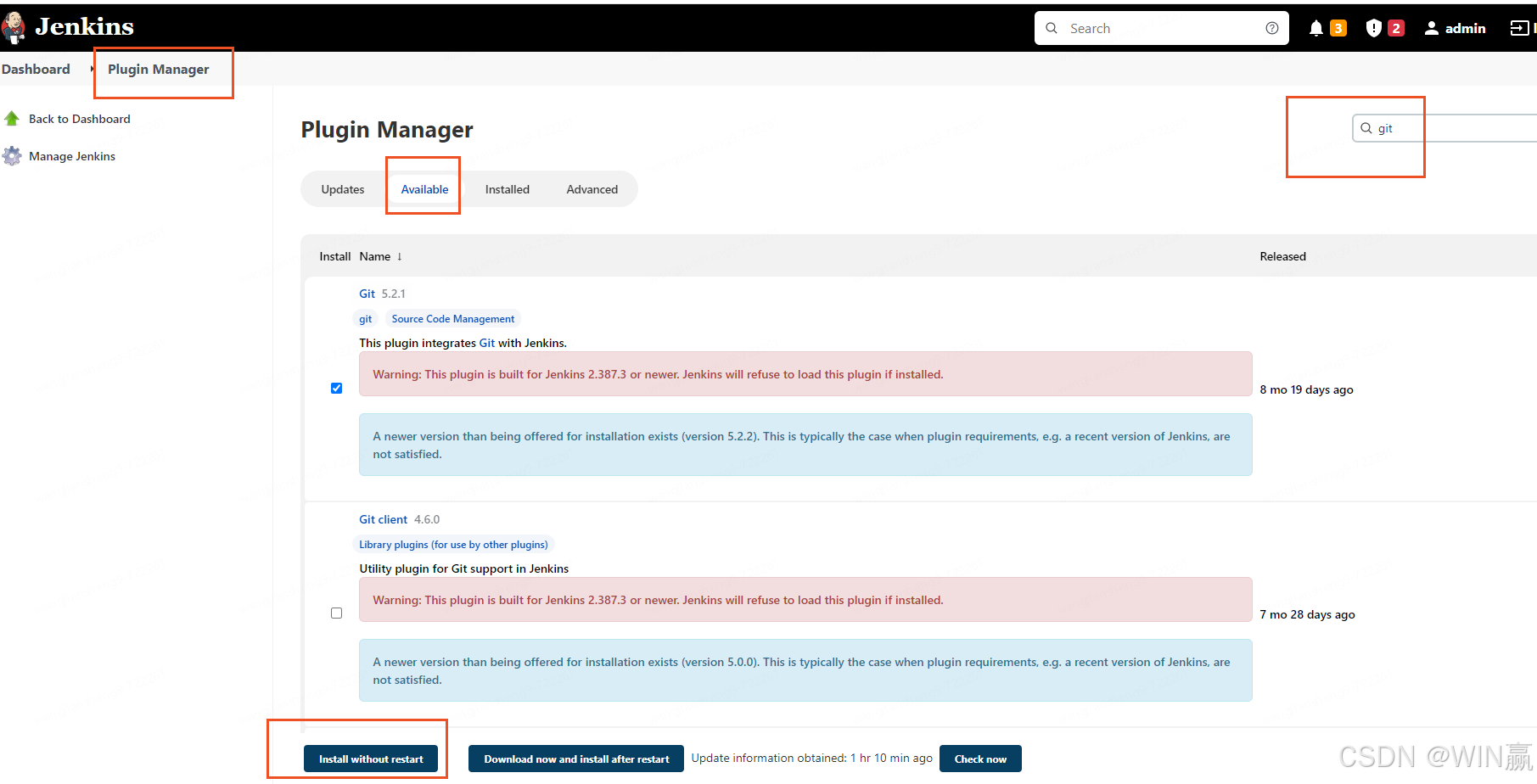Sort by the Released column header
This screenshot has width=1537, height=784.
[x=1282, y=256]
